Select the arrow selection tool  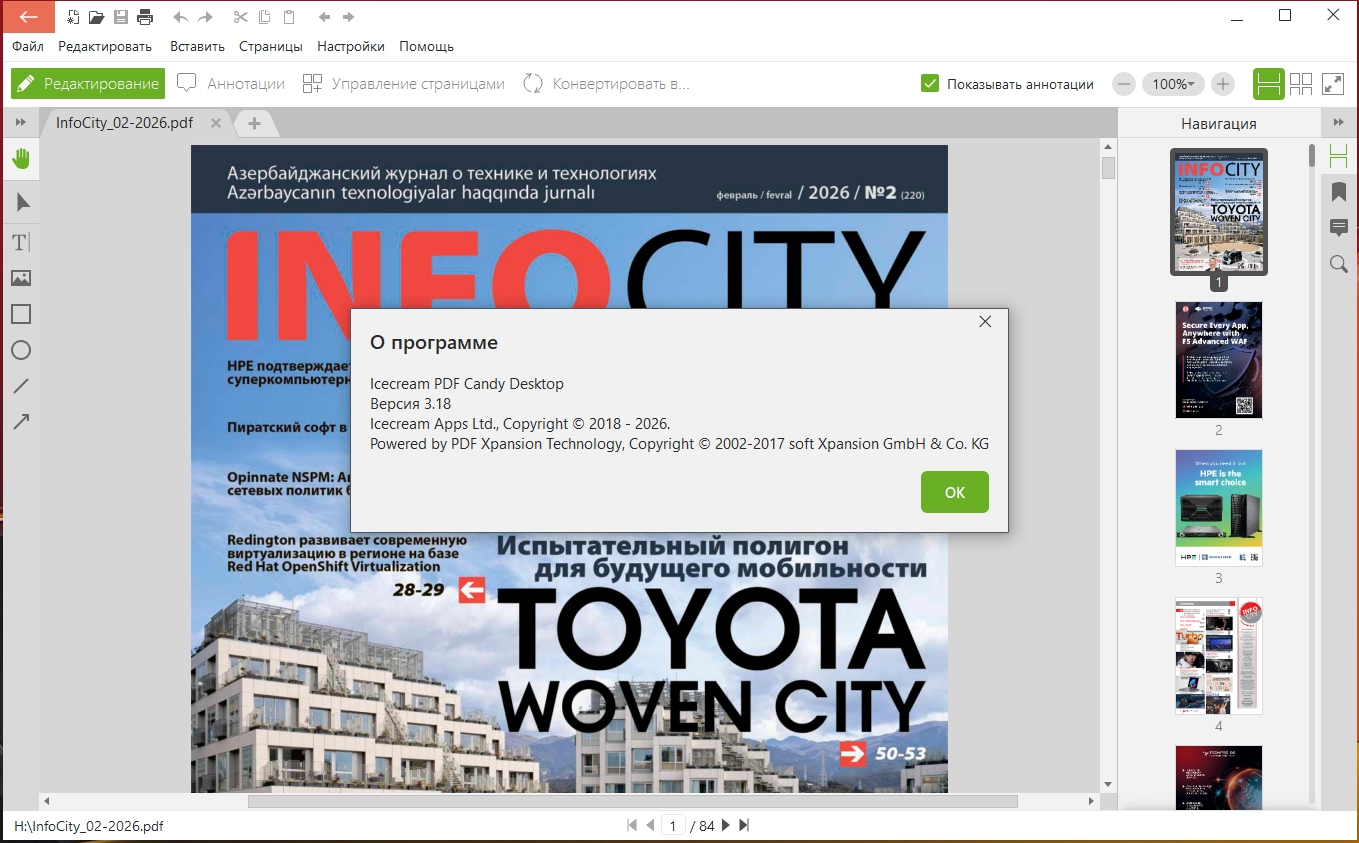[x=21, y=203]
